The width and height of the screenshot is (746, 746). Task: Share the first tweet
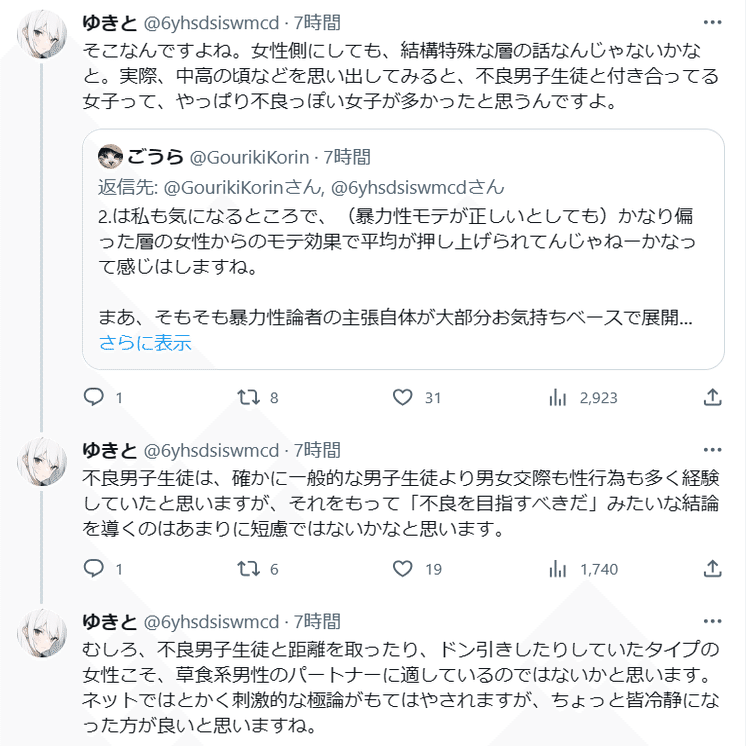pyautogui.click(x=712, y=397)
